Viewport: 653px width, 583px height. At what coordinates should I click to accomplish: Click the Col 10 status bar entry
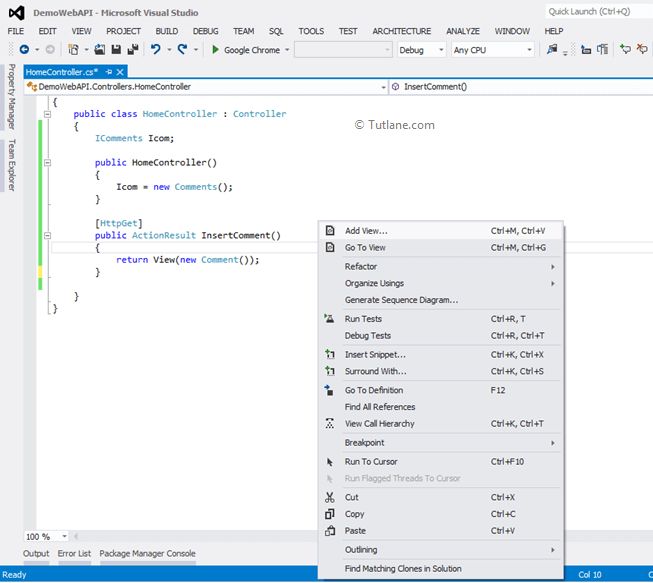coord(590,575)
